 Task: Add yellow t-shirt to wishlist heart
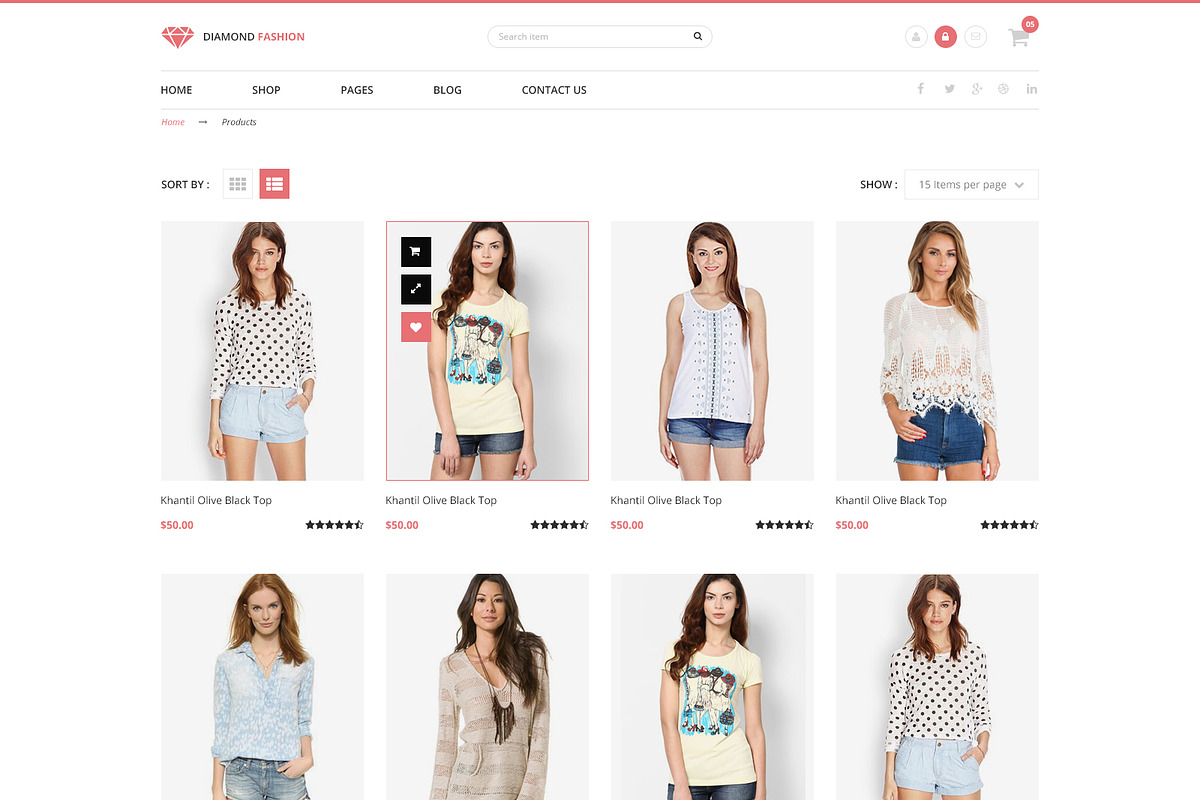(416, 327)
